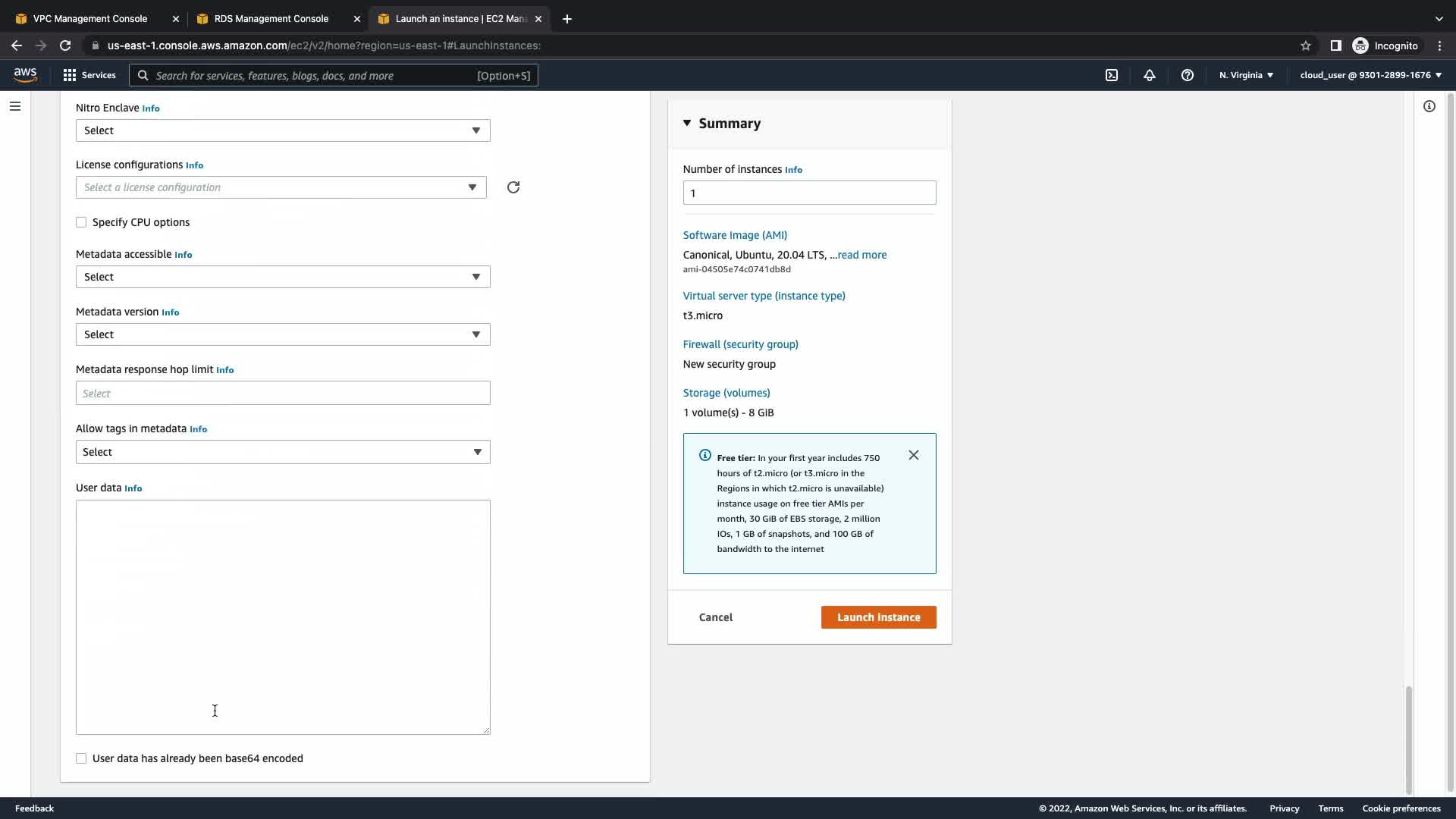Refresh the license configurations list
1456x819 pixels.
513,187
